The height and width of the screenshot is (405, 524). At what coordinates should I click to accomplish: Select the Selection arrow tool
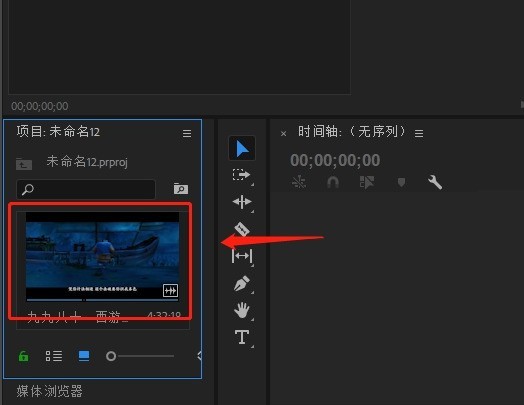coord(242,148)
